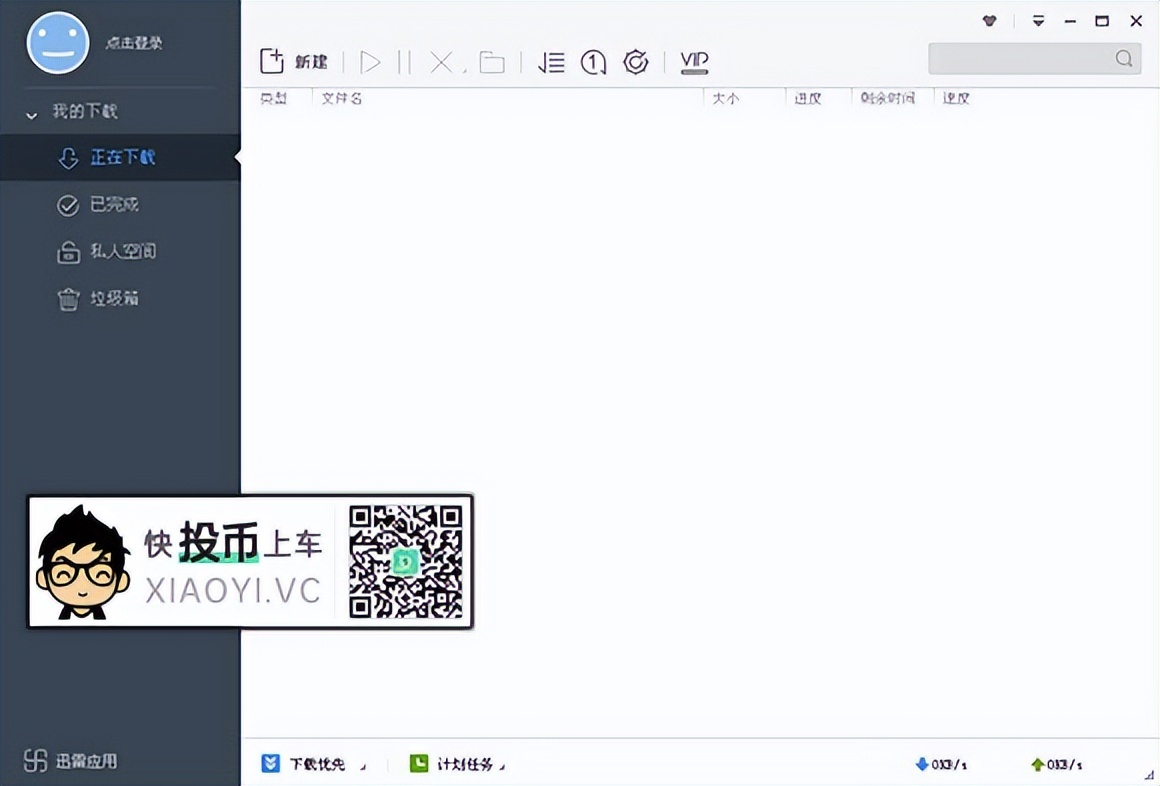Image resolution: width=1160 pixels, height=786 pixels.
Task: Click the 大小 column header
Action: click(x=726, y=98)
